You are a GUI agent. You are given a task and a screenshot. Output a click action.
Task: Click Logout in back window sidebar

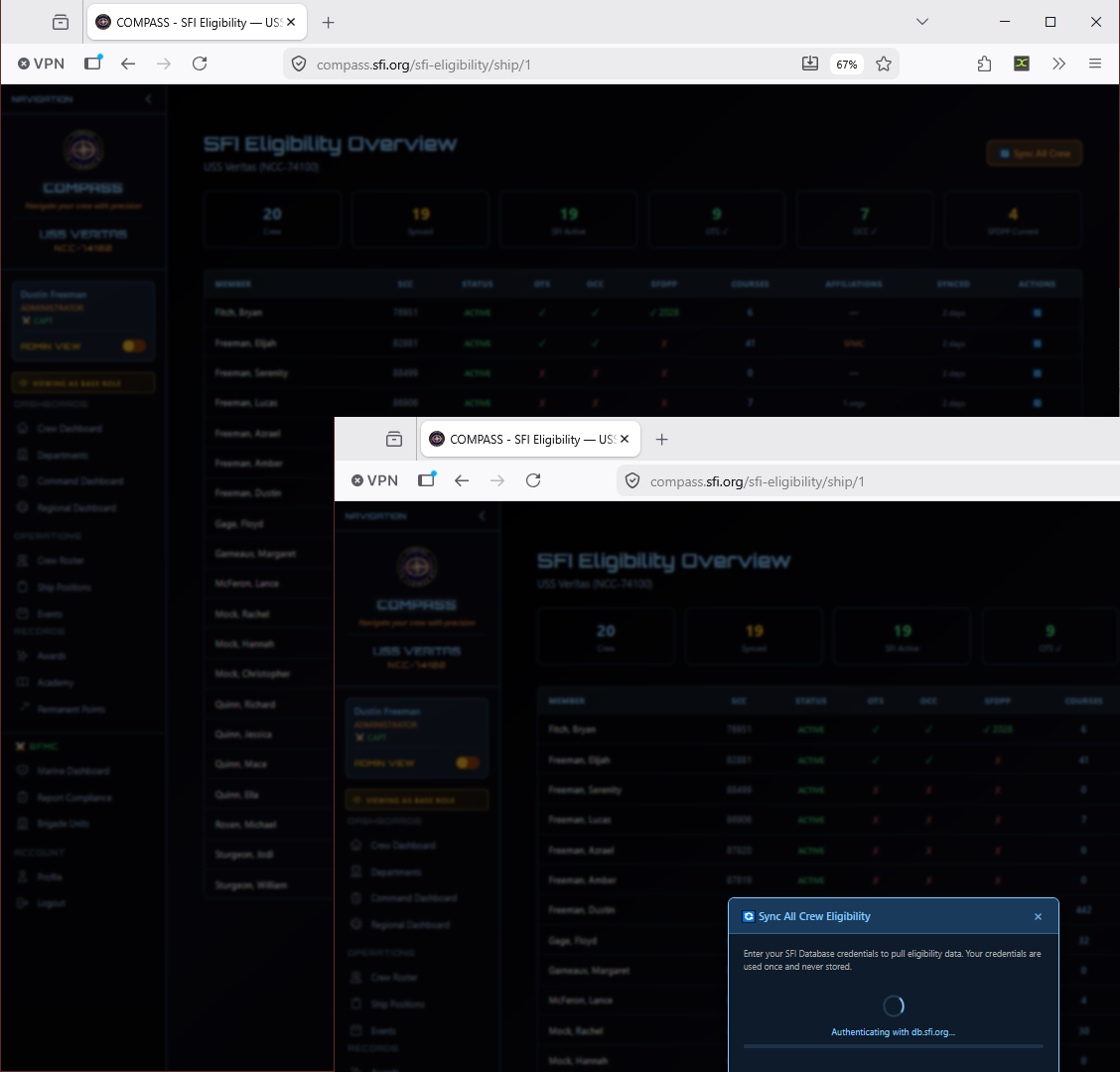tap(51, 903)
